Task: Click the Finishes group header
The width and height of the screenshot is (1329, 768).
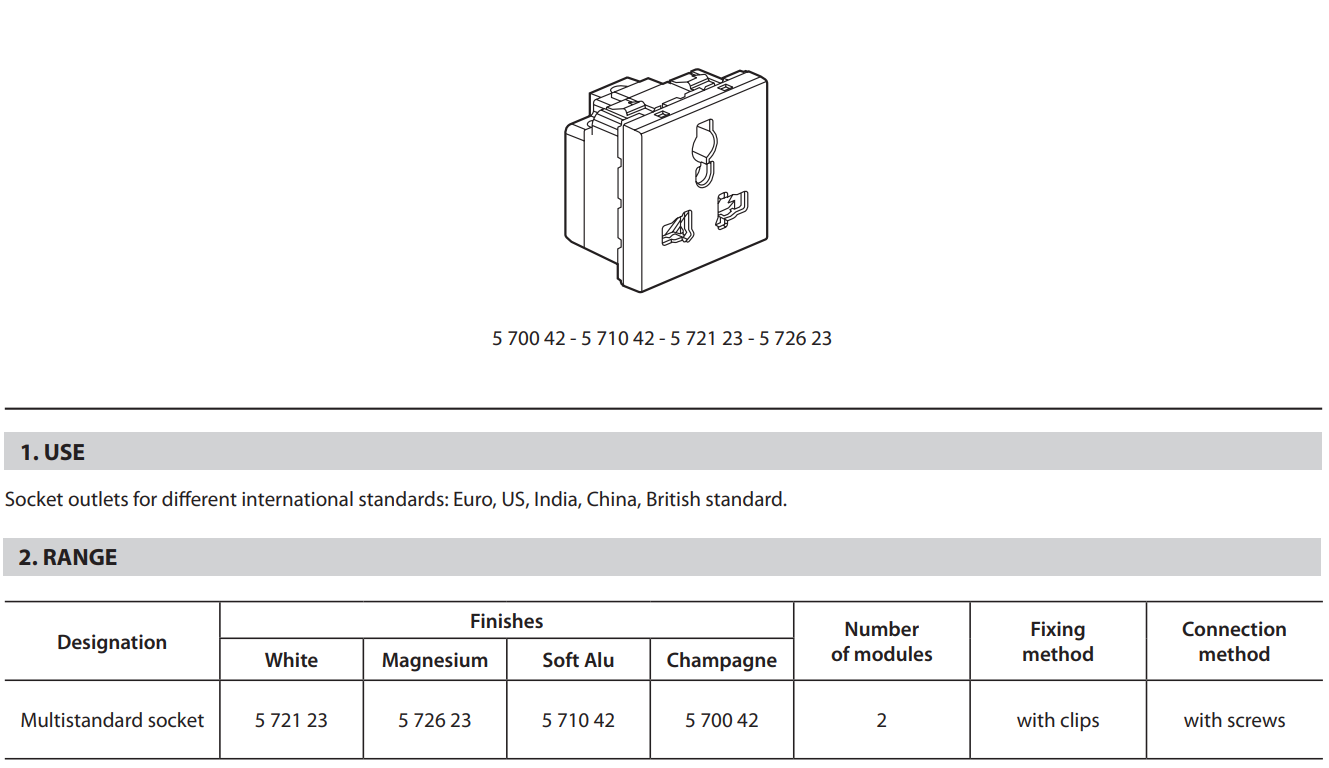Action: pyautogui.click(x=506, y=621)
